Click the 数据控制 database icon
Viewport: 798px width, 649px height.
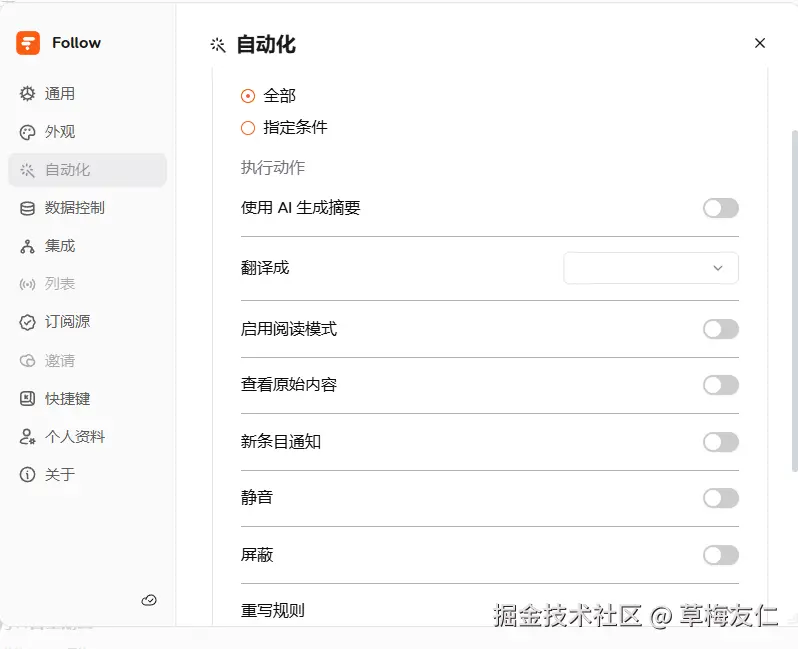pos(27,208)
